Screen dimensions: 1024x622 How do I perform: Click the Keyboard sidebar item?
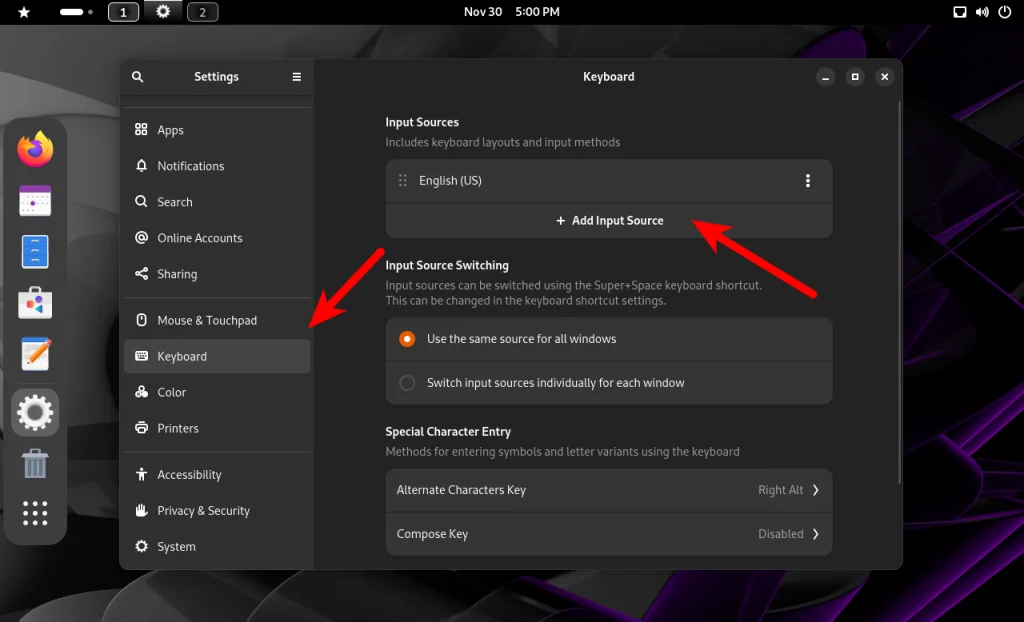tap(217, 356)
